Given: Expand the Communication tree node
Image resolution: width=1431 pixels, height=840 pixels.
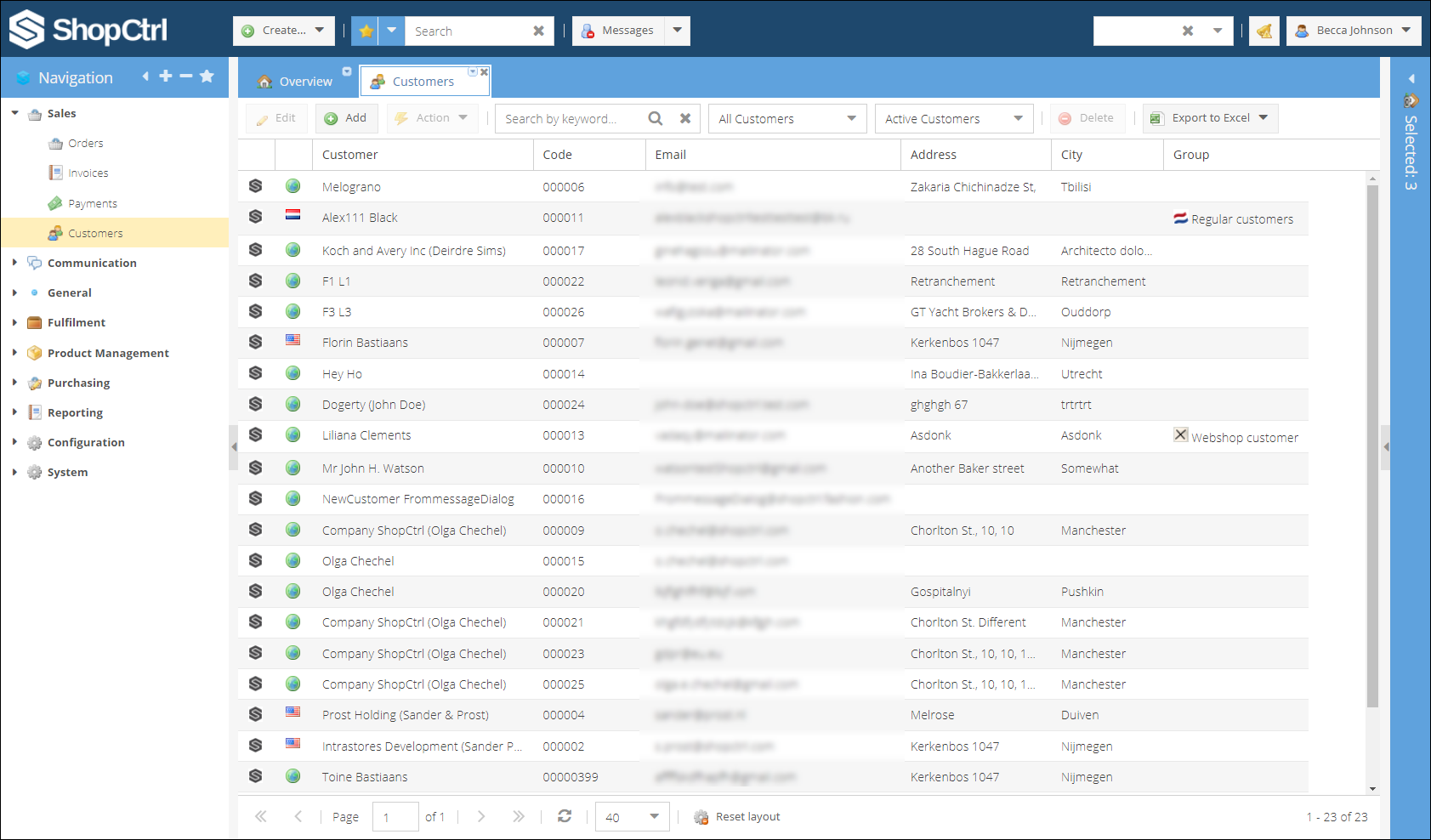Looking at the screenshot, I should [x=14, y=263].
